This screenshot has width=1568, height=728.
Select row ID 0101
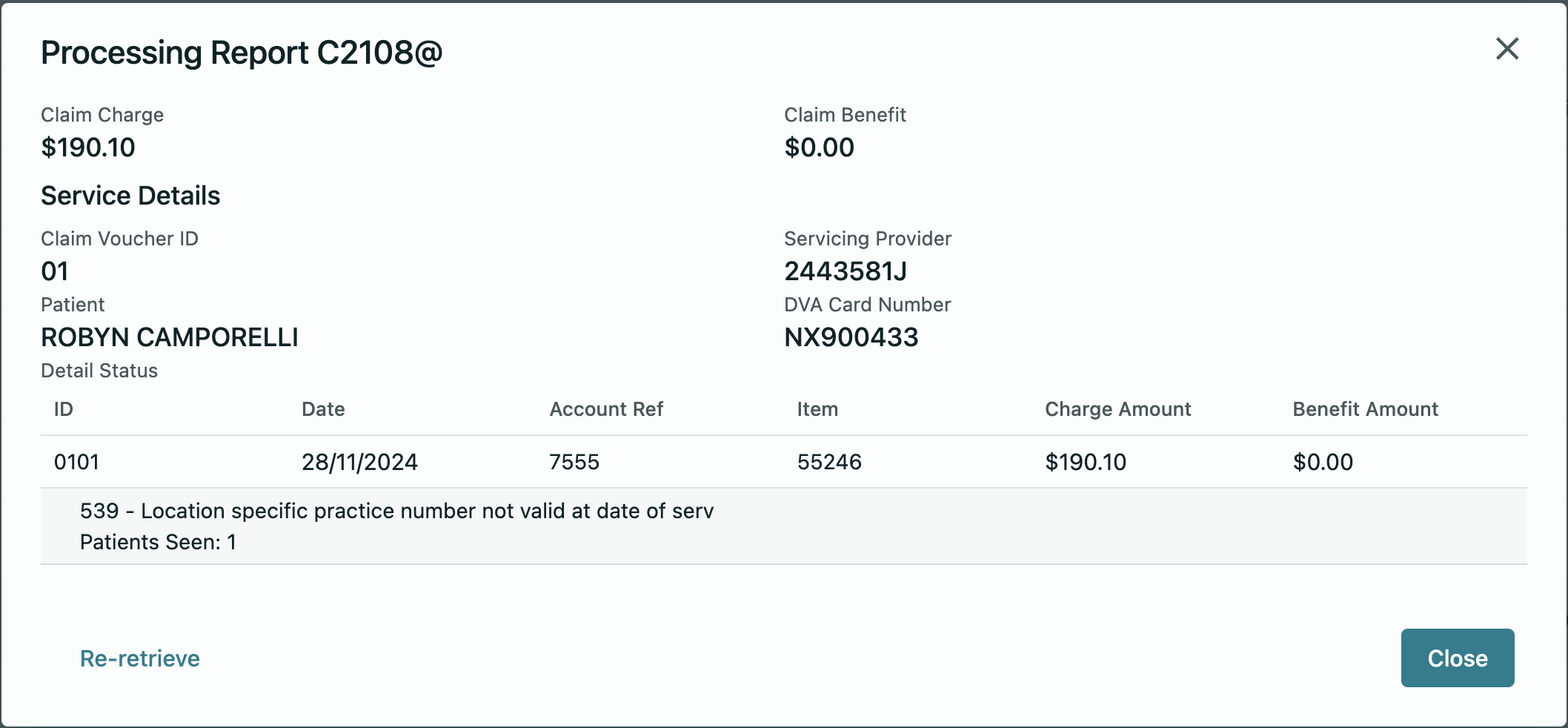(76, 462)
